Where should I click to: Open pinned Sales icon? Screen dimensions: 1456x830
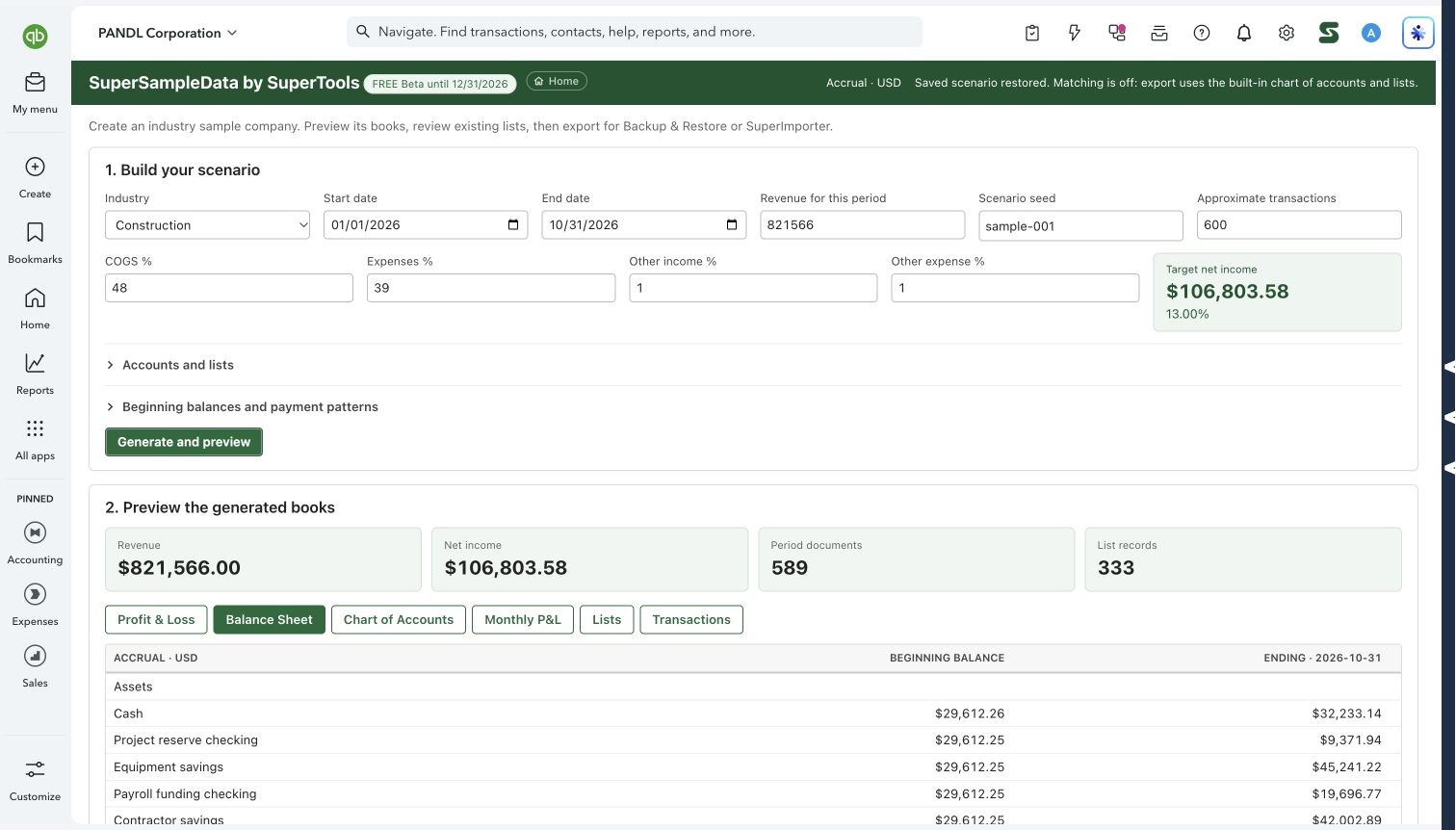point(35,656)
